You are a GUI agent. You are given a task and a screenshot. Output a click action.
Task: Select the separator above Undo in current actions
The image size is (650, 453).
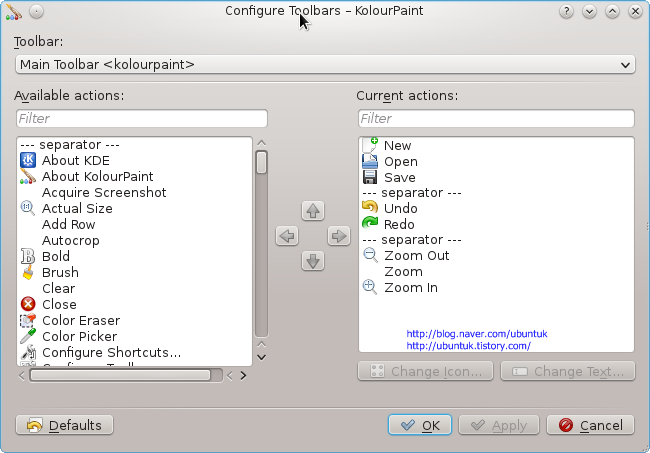point(496,193)
